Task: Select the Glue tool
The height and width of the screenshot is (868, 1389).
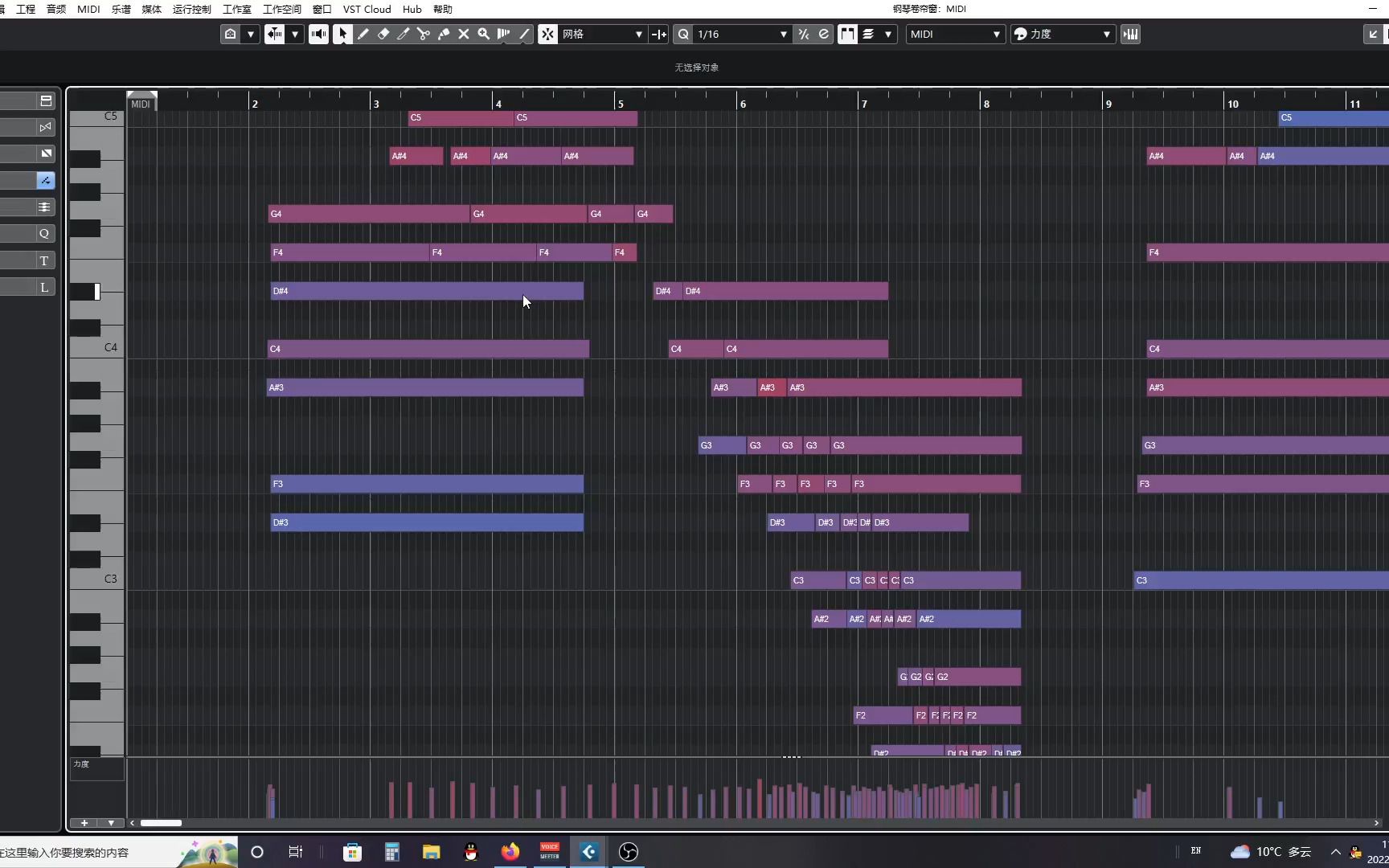Action: 444,34
